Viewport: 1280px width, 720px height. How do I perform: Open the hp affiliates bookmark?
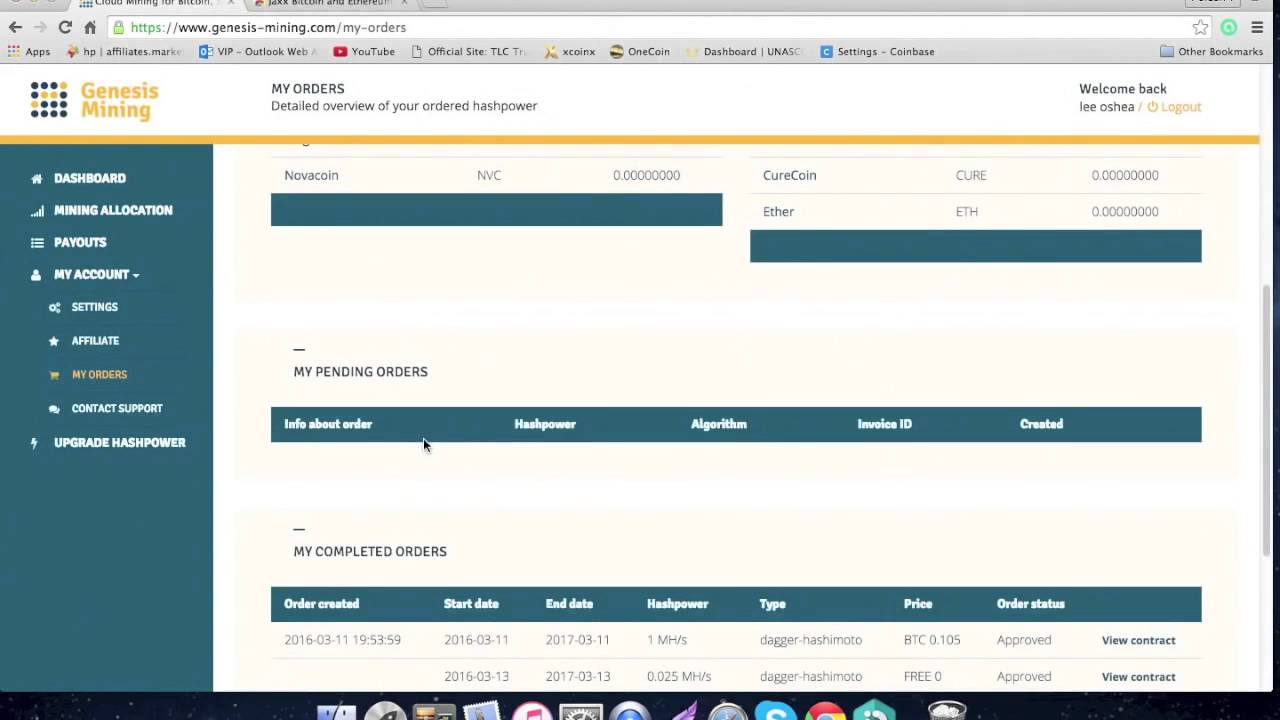(x=124, y=51)
